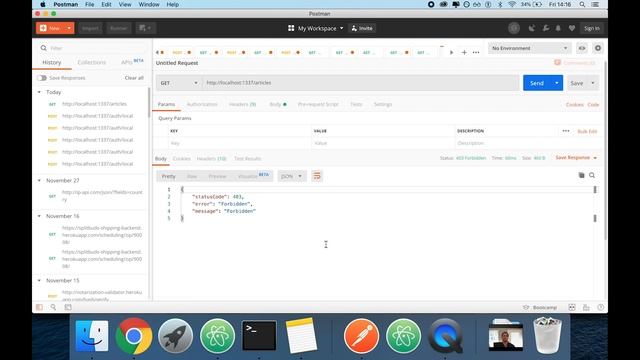Open the wrench settings icon
The height and width of the screenshot is (360, 640).
coord(545,28)
